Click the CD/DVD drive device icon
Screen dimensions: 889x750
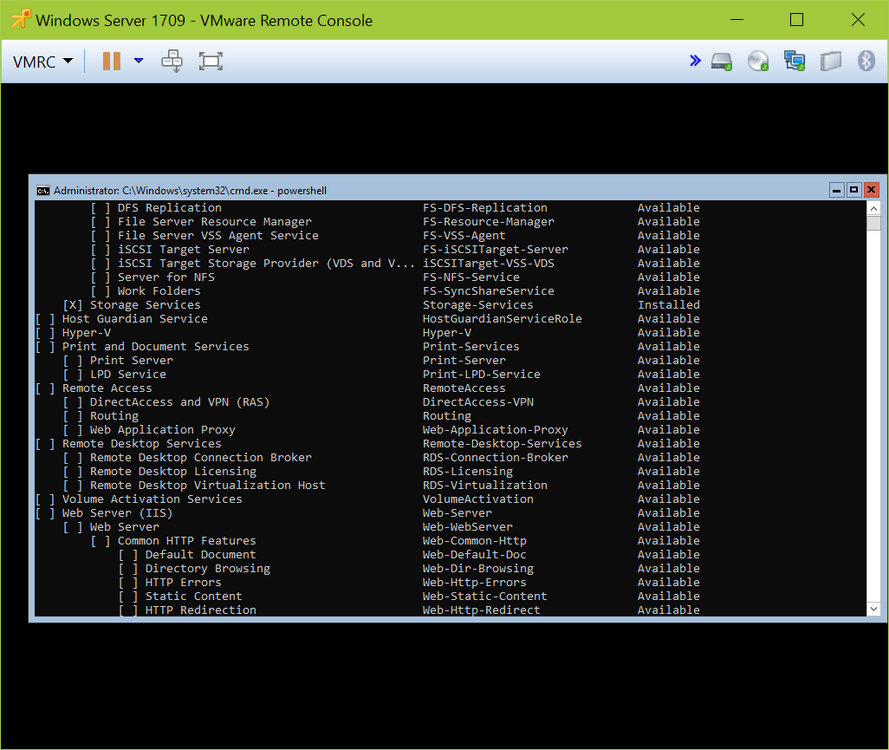[x=758, y=61]
